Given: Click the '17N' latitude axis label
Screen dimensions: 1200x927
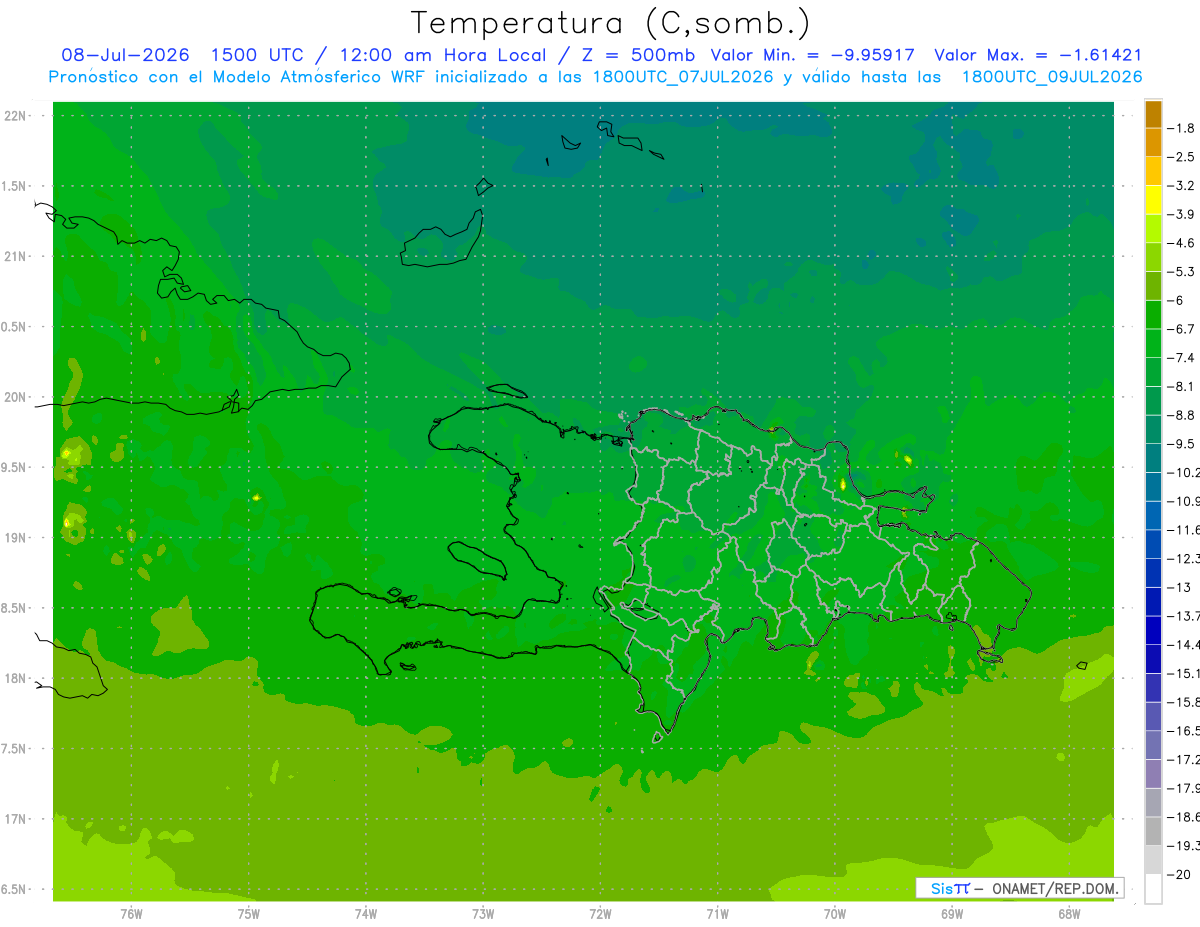Looking at the screenshot, I should click(x=17, y=819).
